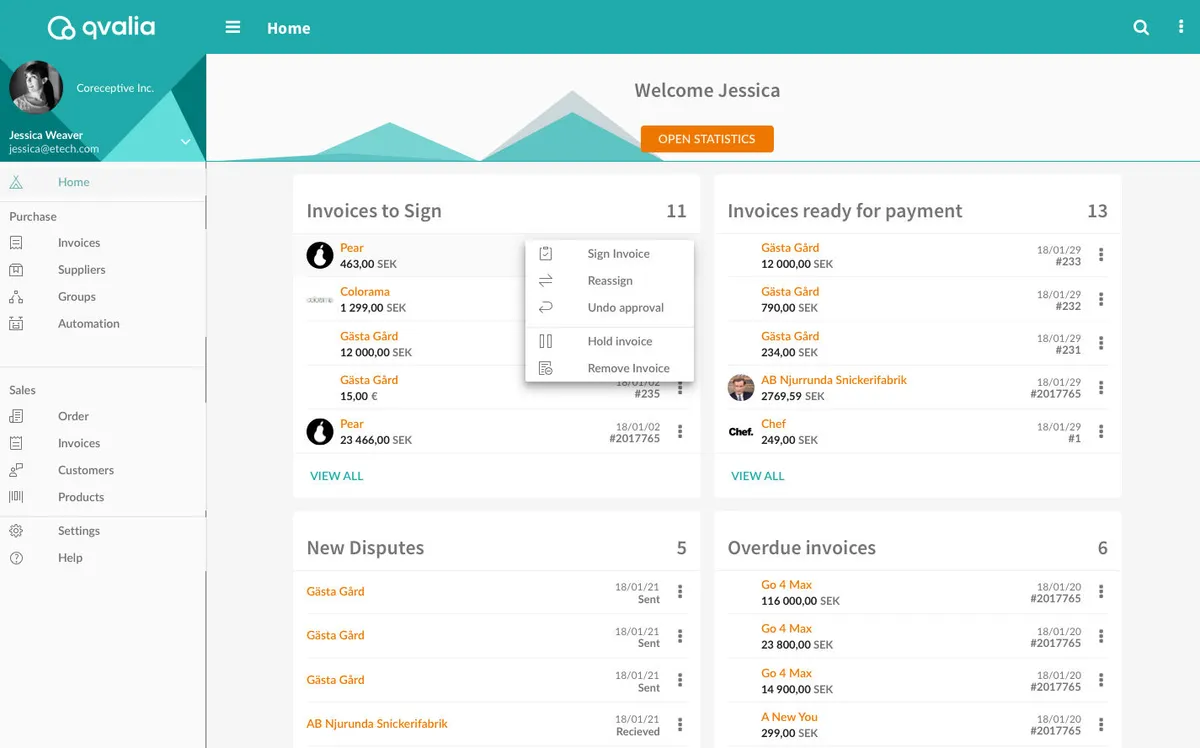Click the Overdue invoices count 6
1200x748 pixels.
point(1102,548)
